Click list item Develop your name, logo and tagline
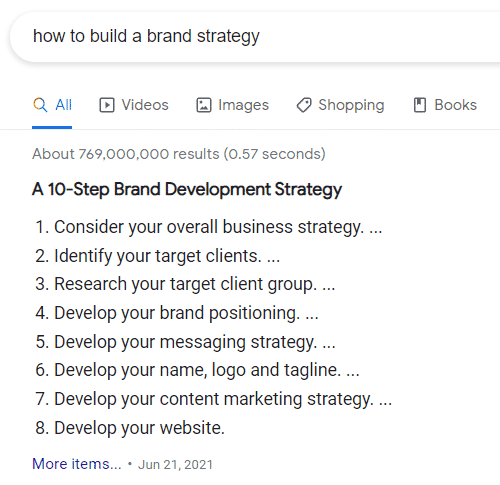Image resolution: width=500 pixels, height=485 pixels. 197,370
